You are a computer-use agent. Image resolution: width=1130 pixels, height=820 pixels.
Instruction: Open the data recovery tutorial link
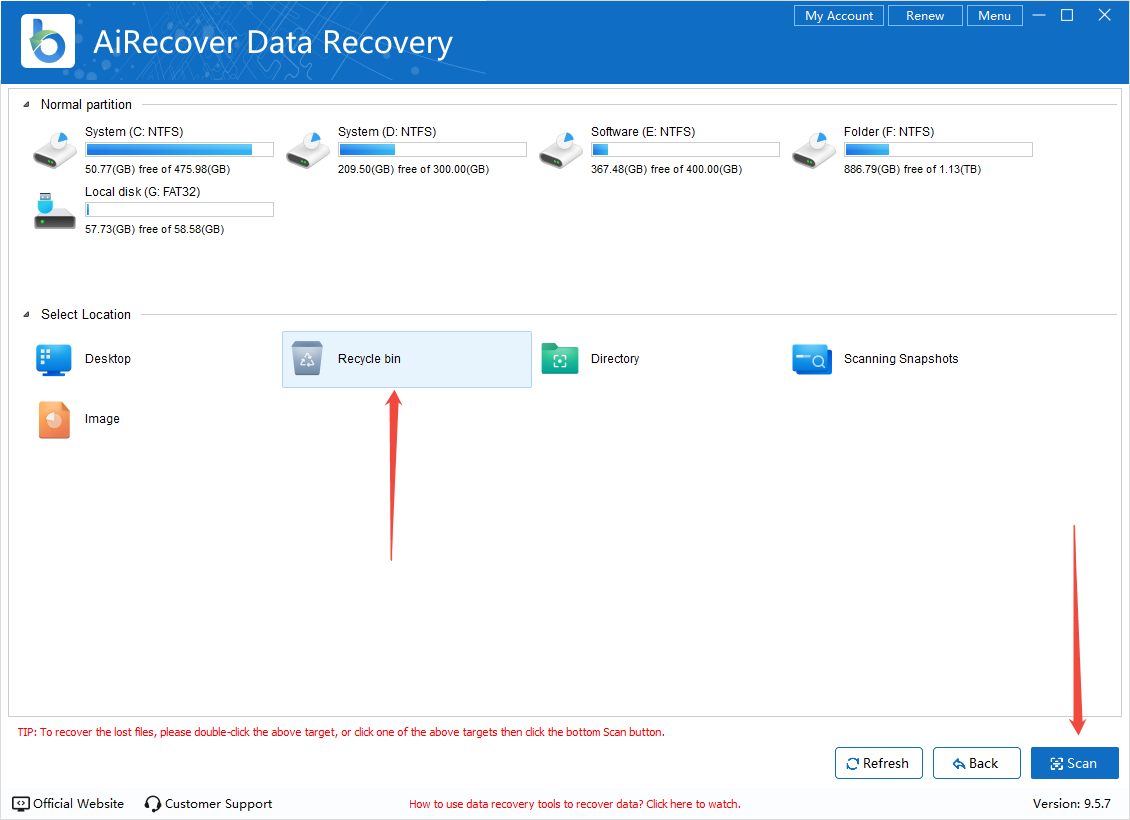tap(575, 804)
